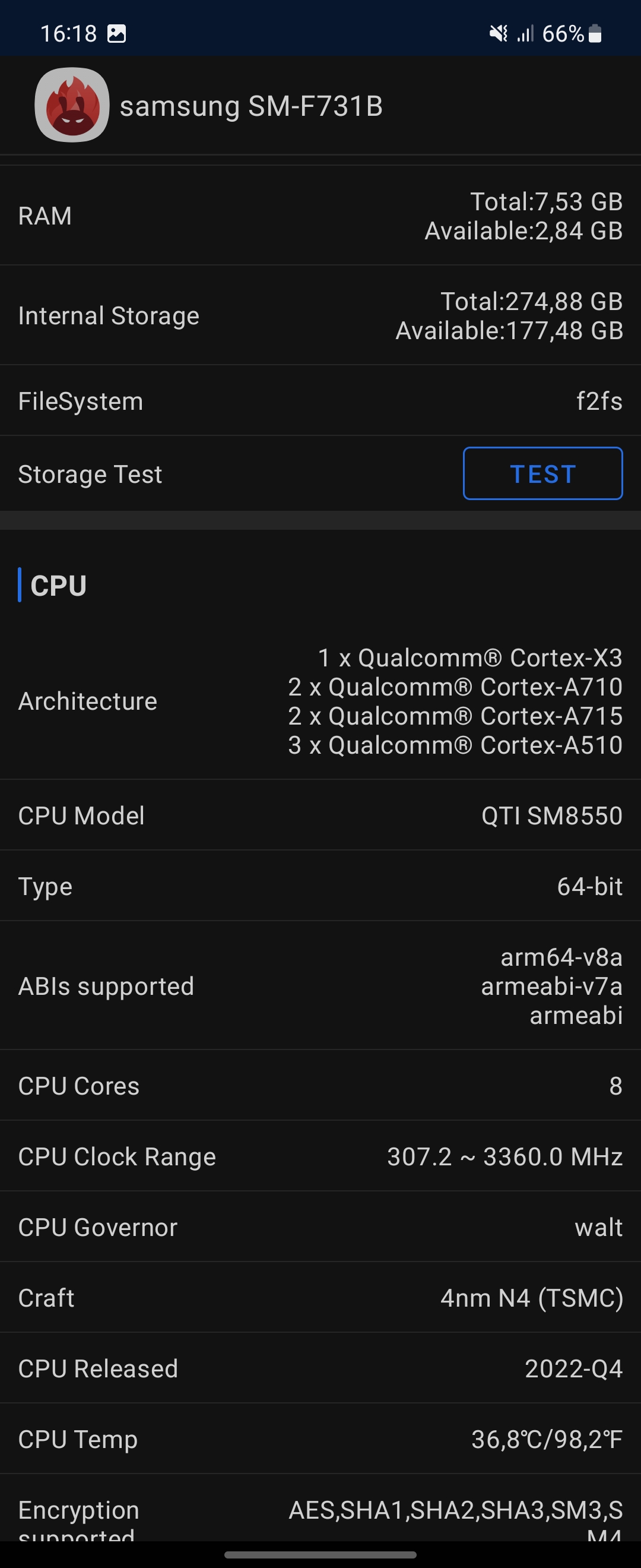This screenshot has height=1568, width=641.
Task: Select the RAM info row
Action: click(320, 216)
